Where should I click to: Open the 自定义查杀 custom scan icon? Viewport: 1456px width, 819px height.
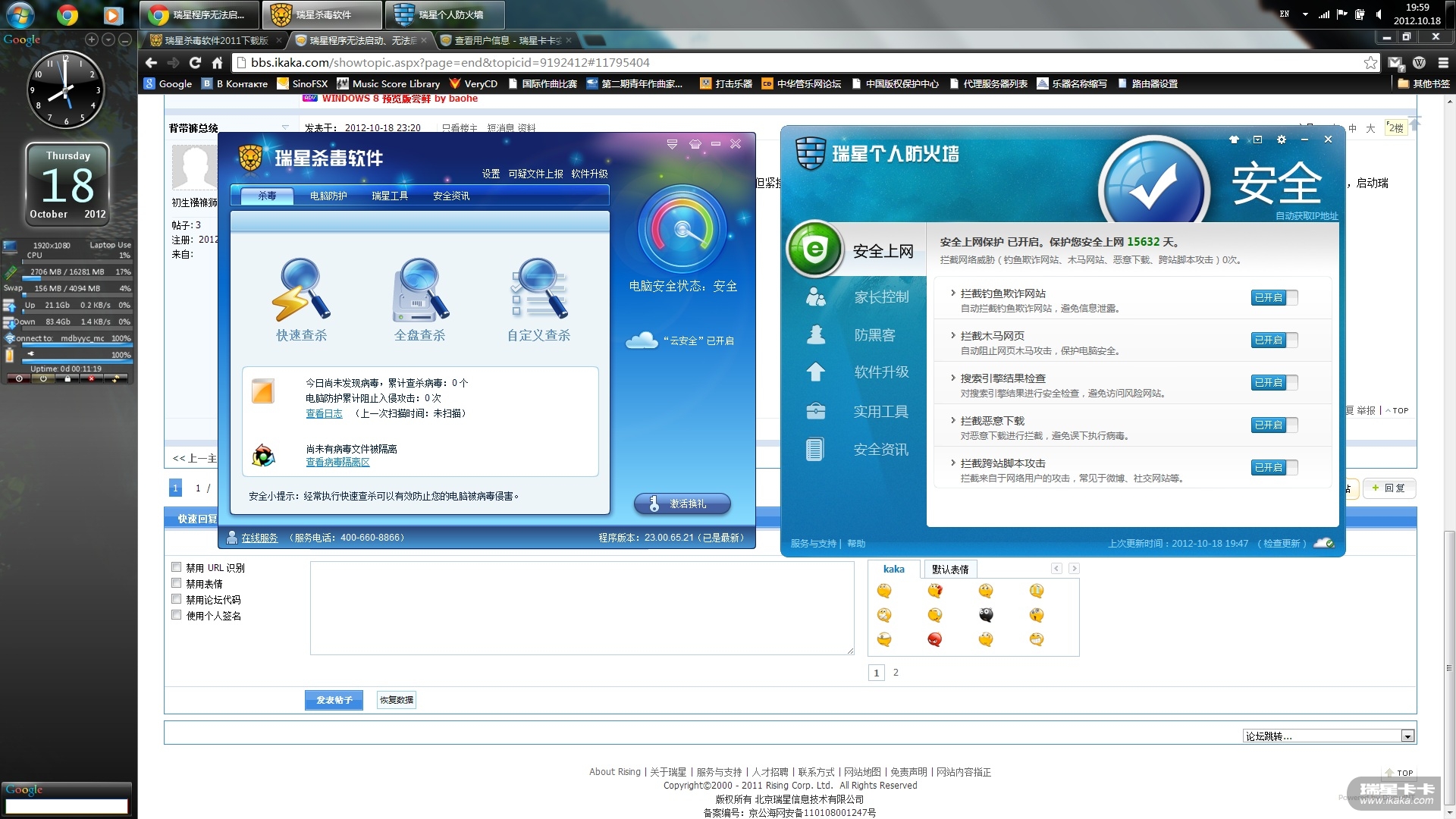(538, 290)
